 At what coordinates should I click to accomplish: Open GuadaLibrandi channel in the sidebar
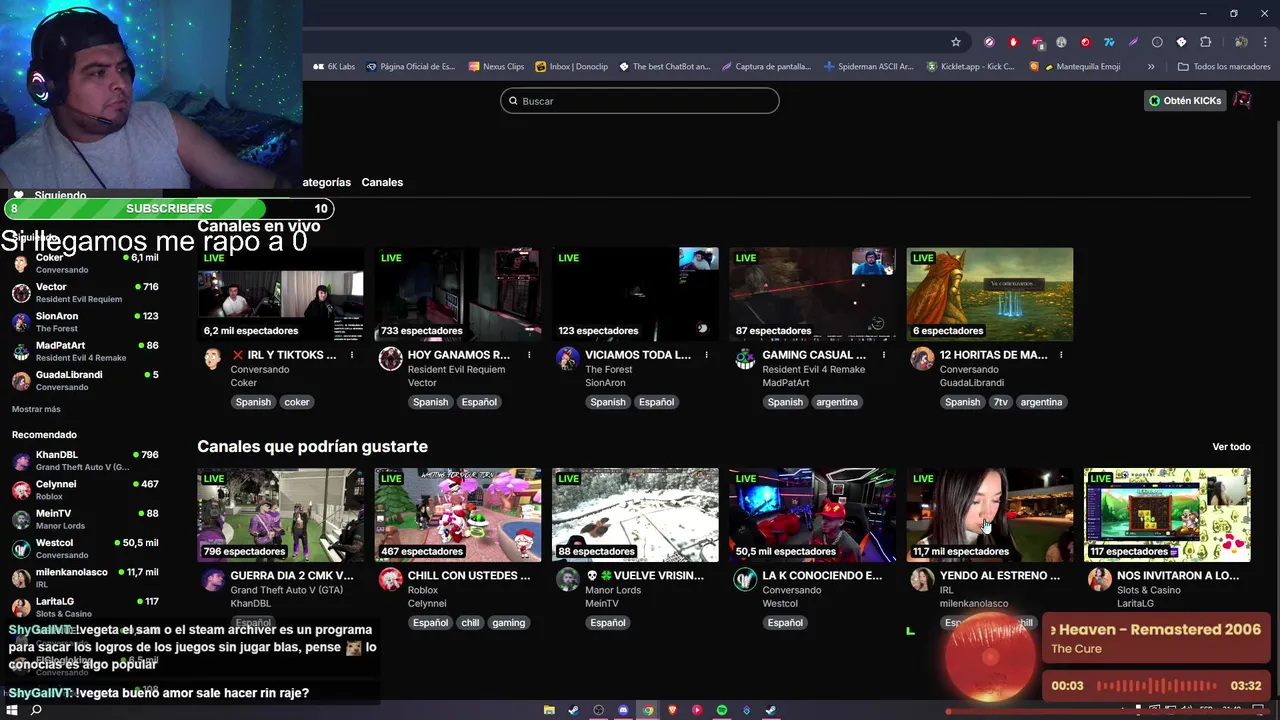(86, 380)
